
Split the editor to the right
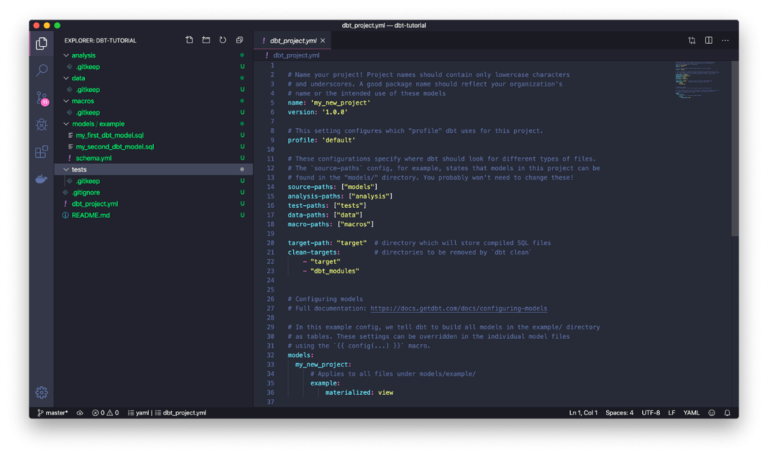click(x=708, y=40)
